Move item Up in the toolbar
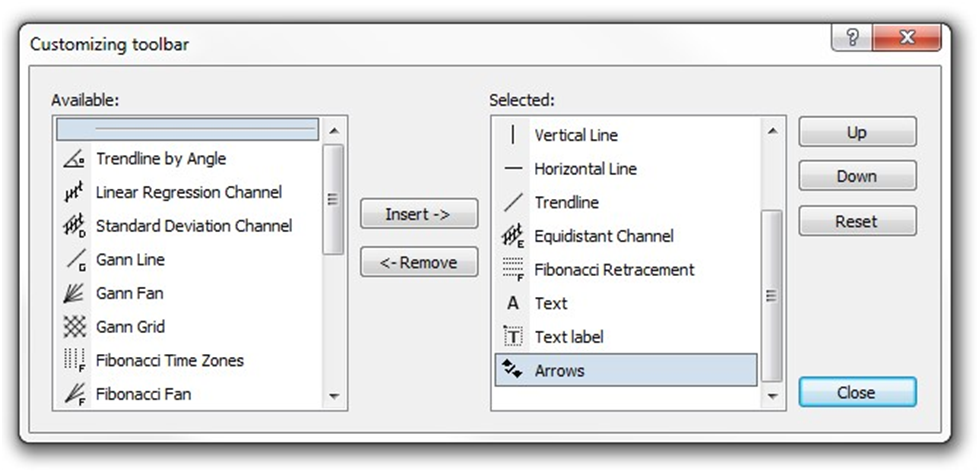 856,133
